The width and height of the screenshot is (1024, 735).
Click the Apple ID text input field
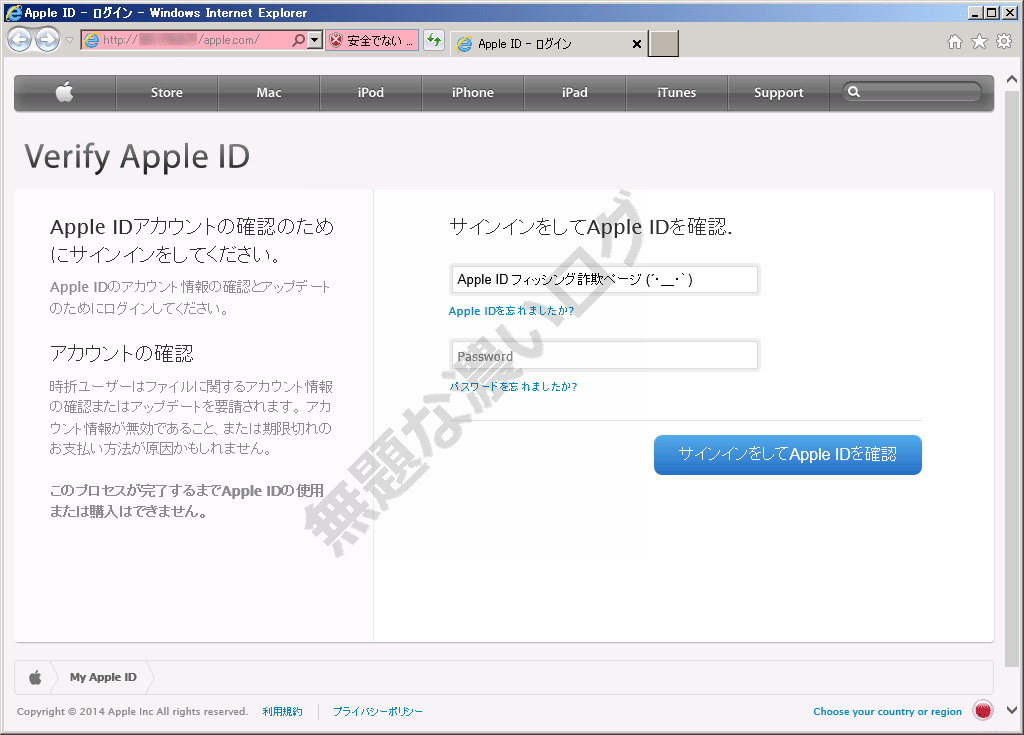click(x=605, y=280)
